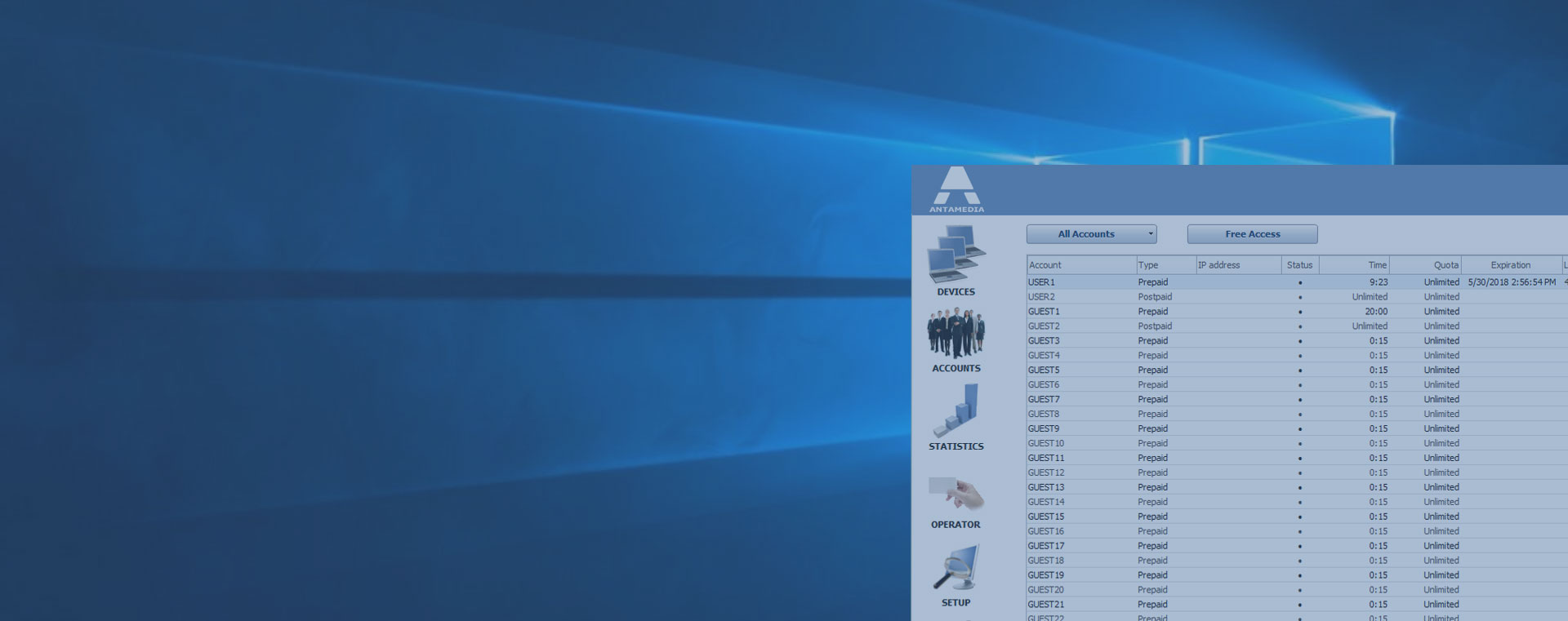The width and height of the screenshot is (1568, 621).
Task: Select the GUEST10 account row
Action: coord(1297,444)
